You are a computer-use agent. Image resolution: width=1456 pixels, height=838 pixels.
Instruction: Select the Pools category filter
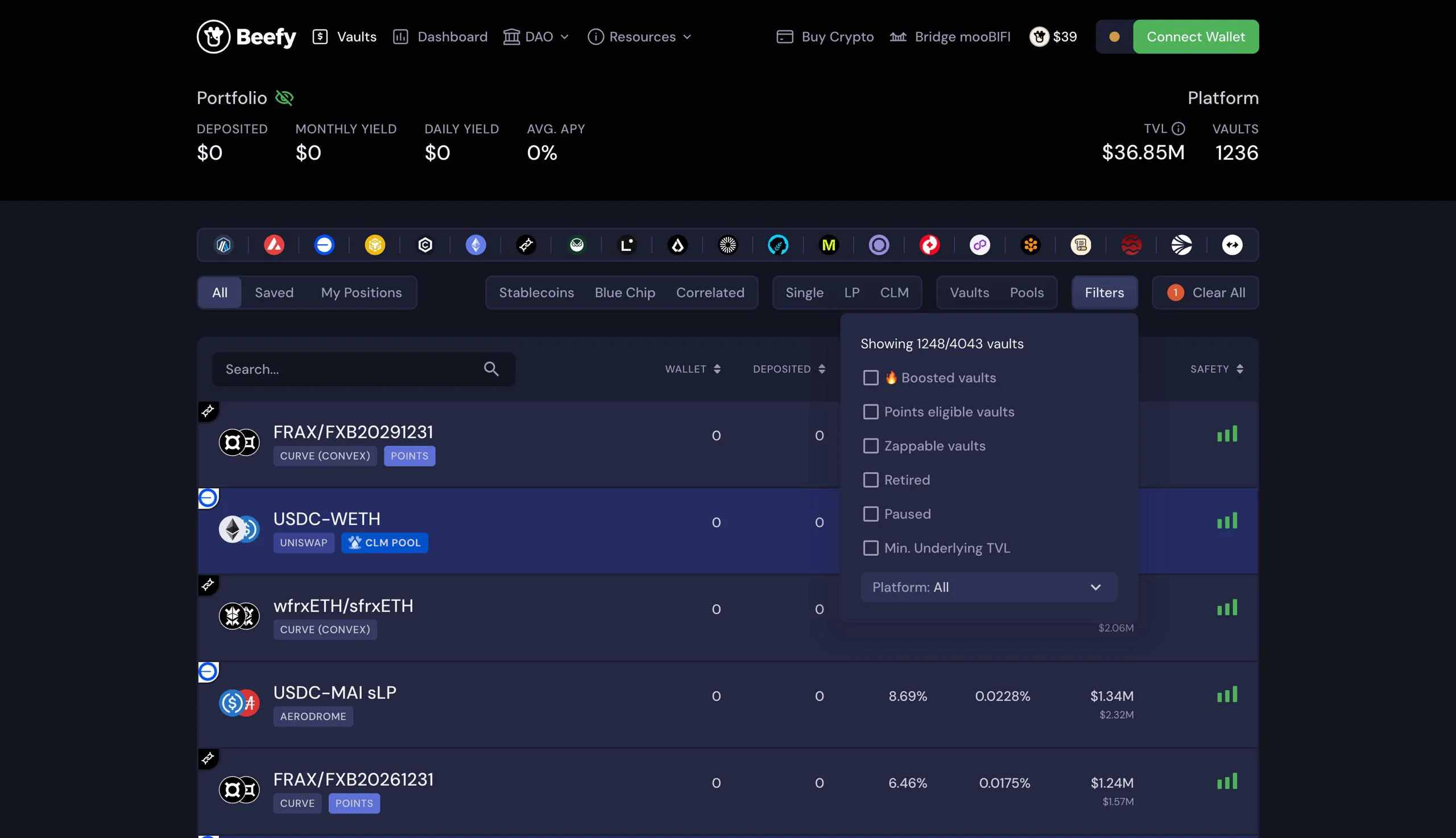point(1026,292)
